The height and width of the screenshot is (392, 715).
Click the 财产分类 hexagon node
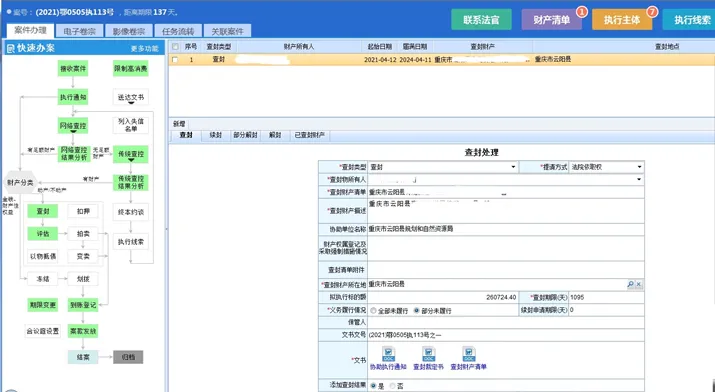(x=20, y=182)
